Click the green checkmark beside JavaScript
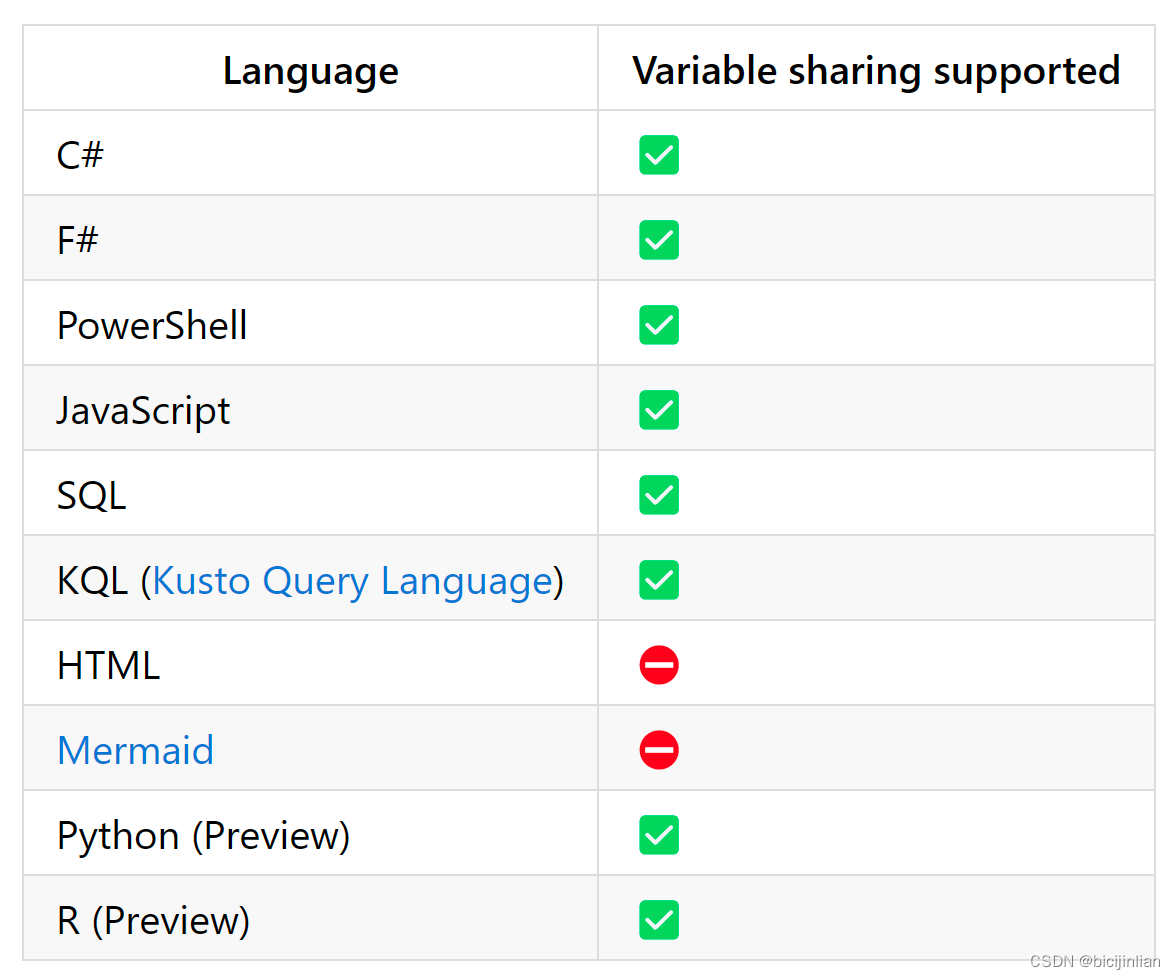This screenshot has width=1175, height=980. [659, 410]
